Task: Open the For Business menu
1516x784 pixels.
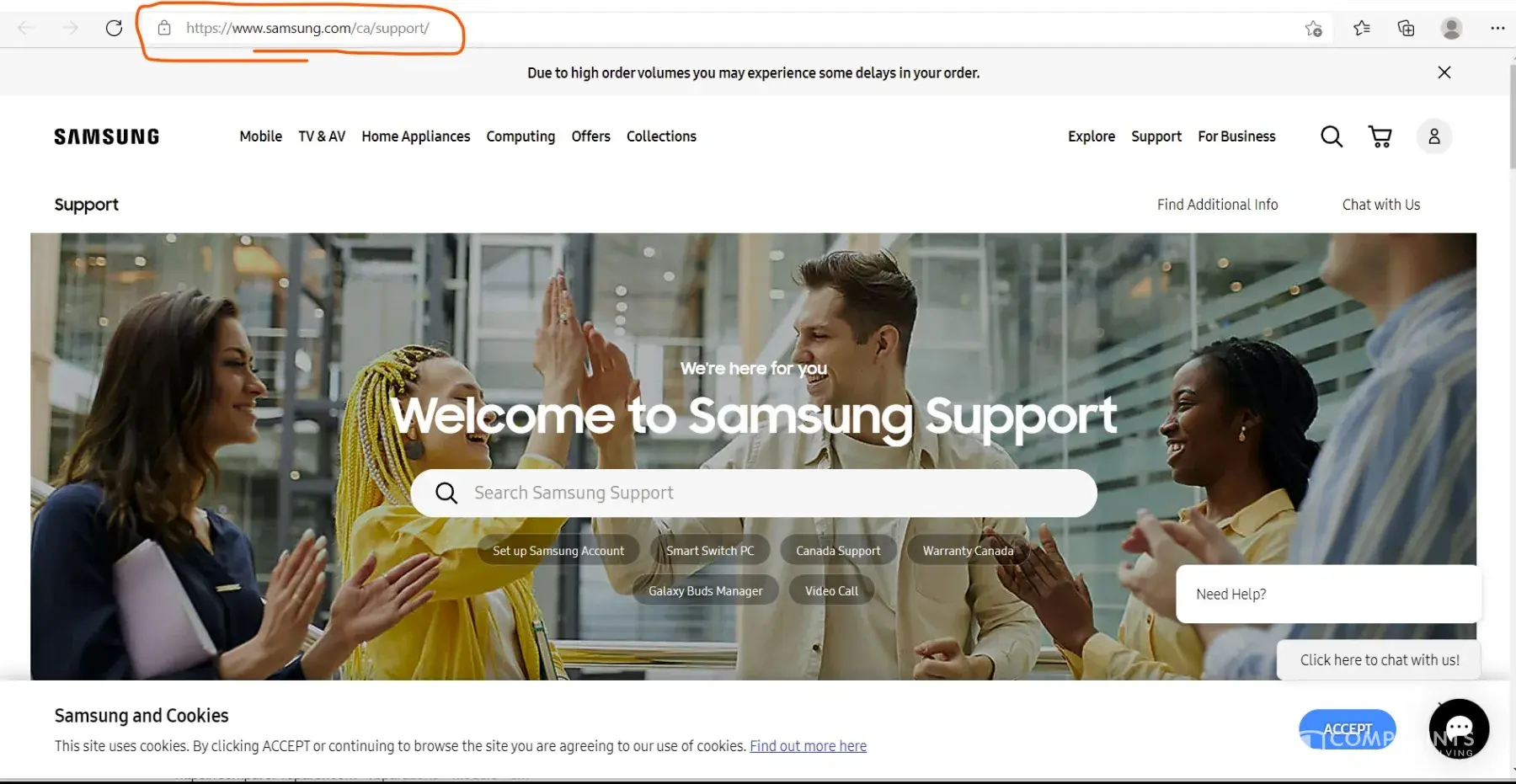Action: pyautogui.click(x=1236, y=136)
